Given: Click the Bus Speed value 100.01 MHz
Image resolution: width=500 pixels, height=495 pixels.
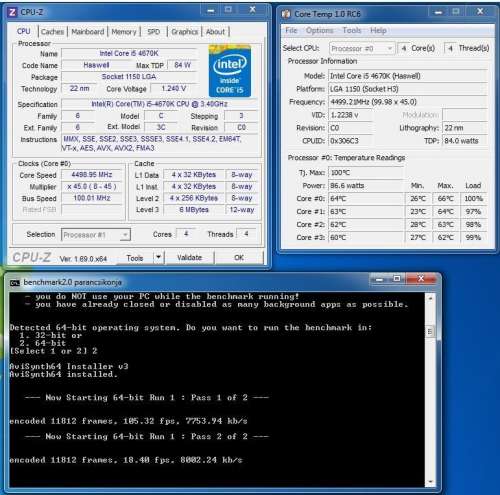Looking at the screenshot, I should click(92, 198).
